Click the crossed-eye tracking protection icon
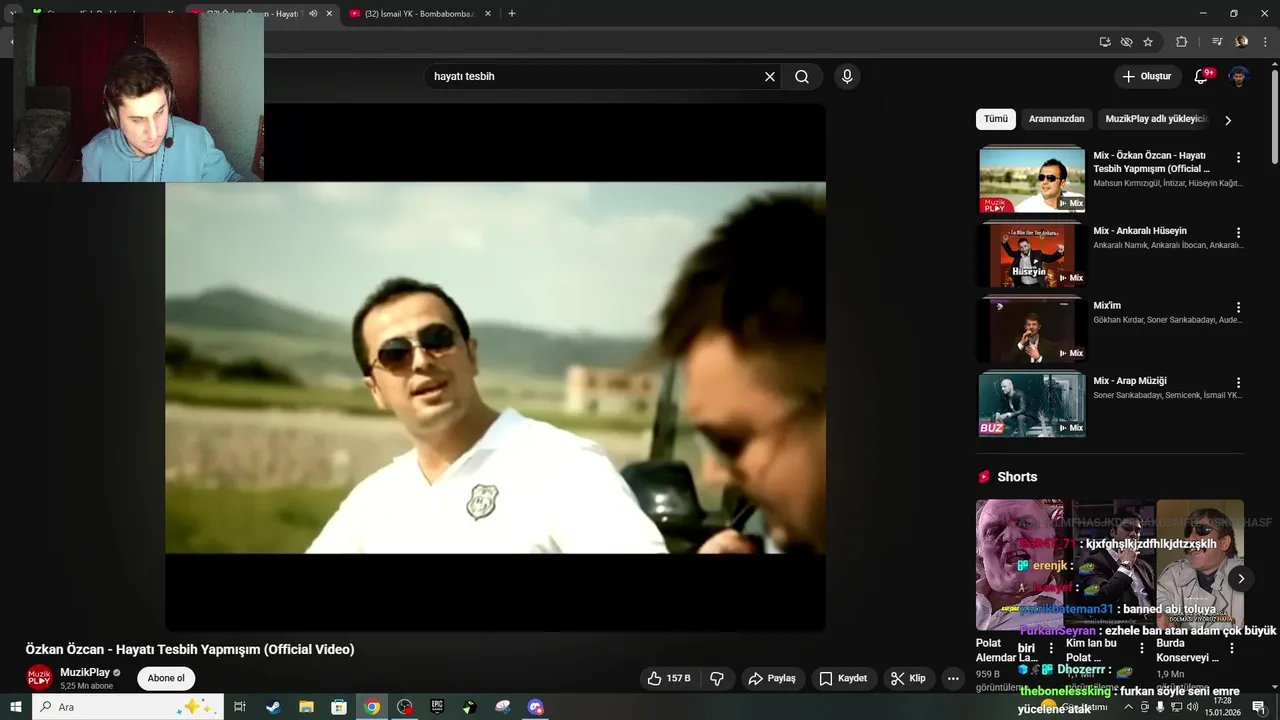 point(1126,42)
